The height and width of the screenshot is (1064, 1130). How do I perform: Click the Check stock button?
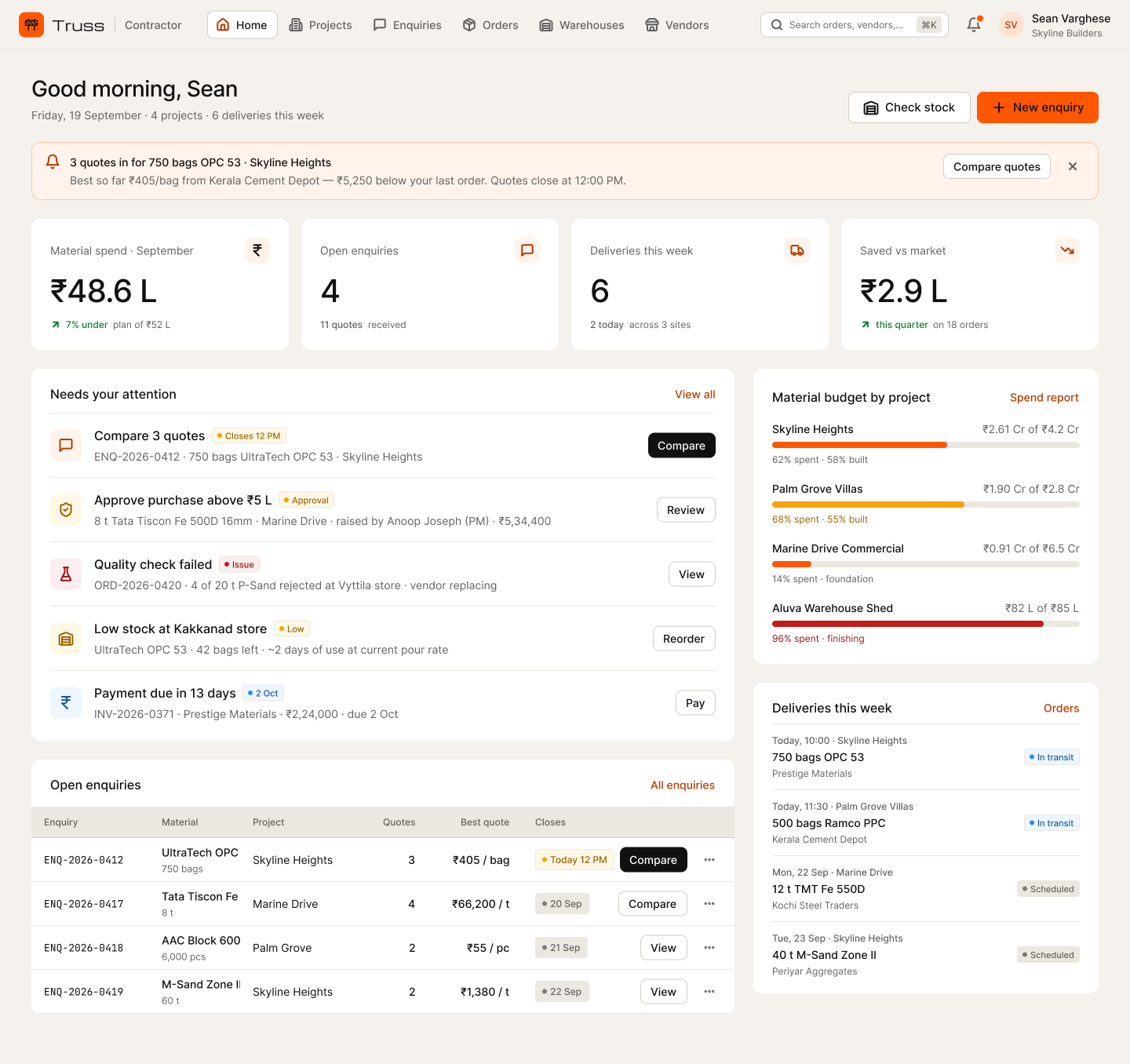(909, 107)
